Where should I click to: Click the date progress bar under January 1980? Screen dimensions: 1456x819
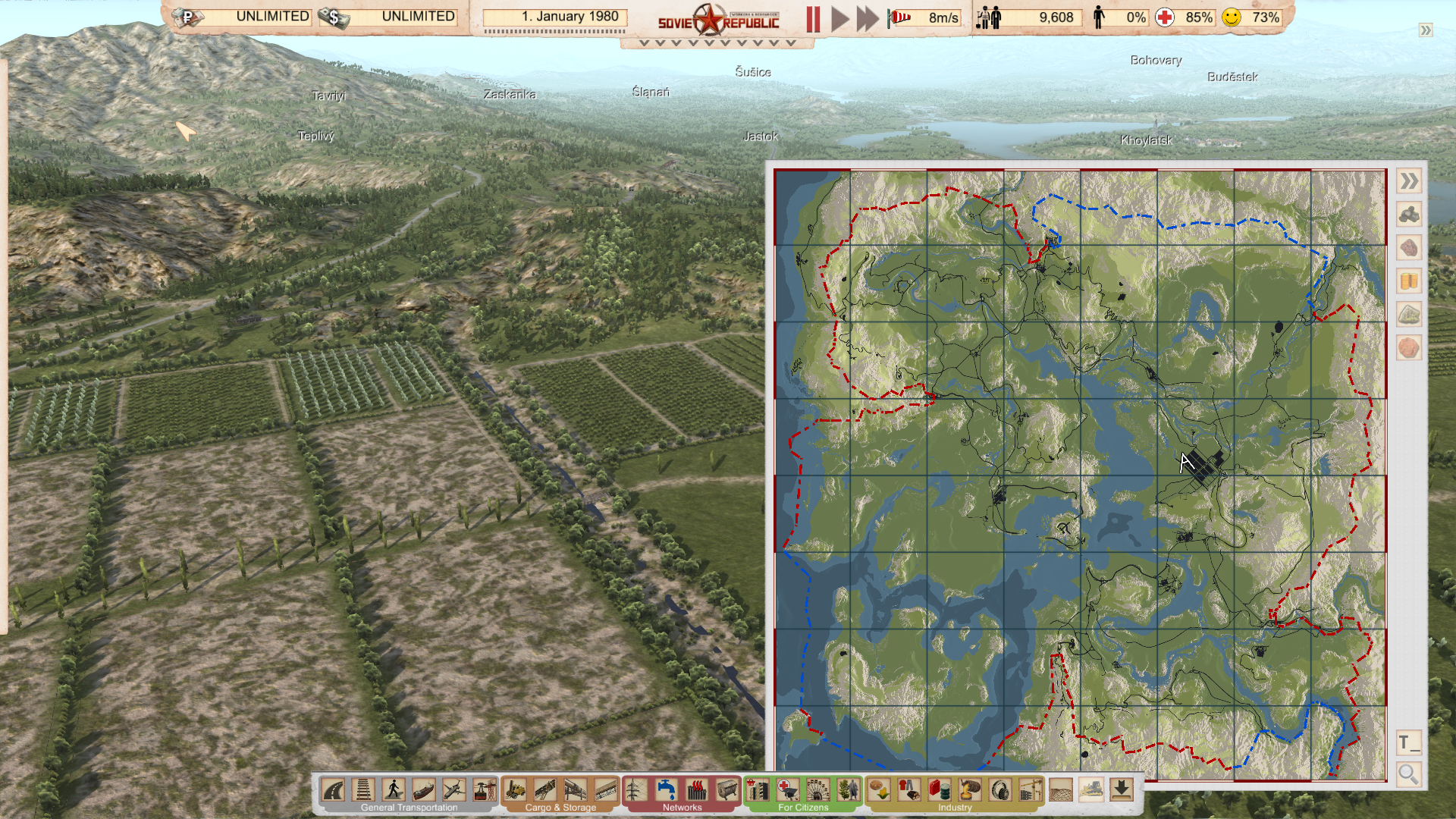(554, 32)
